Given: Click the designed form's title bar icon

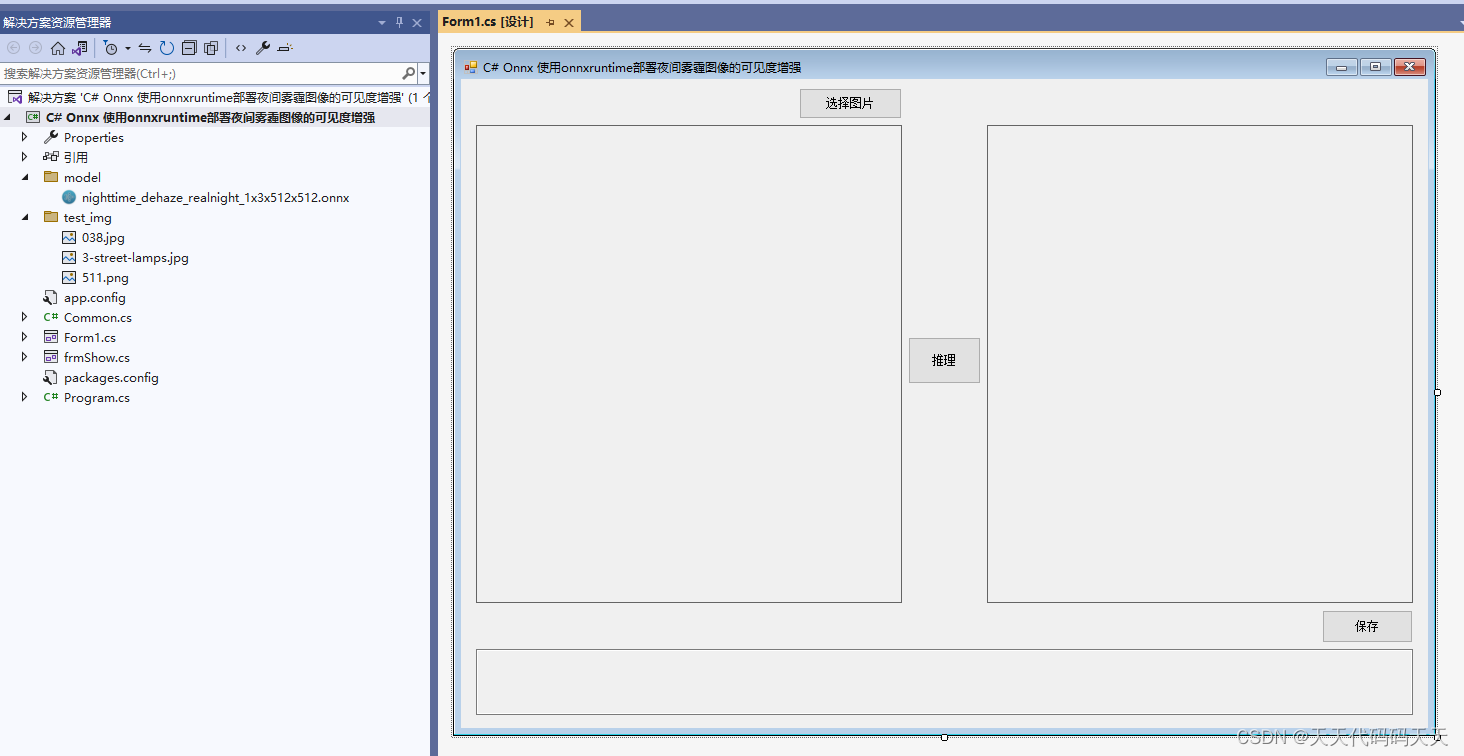Looking at the screenshot, I should [471, 67].
